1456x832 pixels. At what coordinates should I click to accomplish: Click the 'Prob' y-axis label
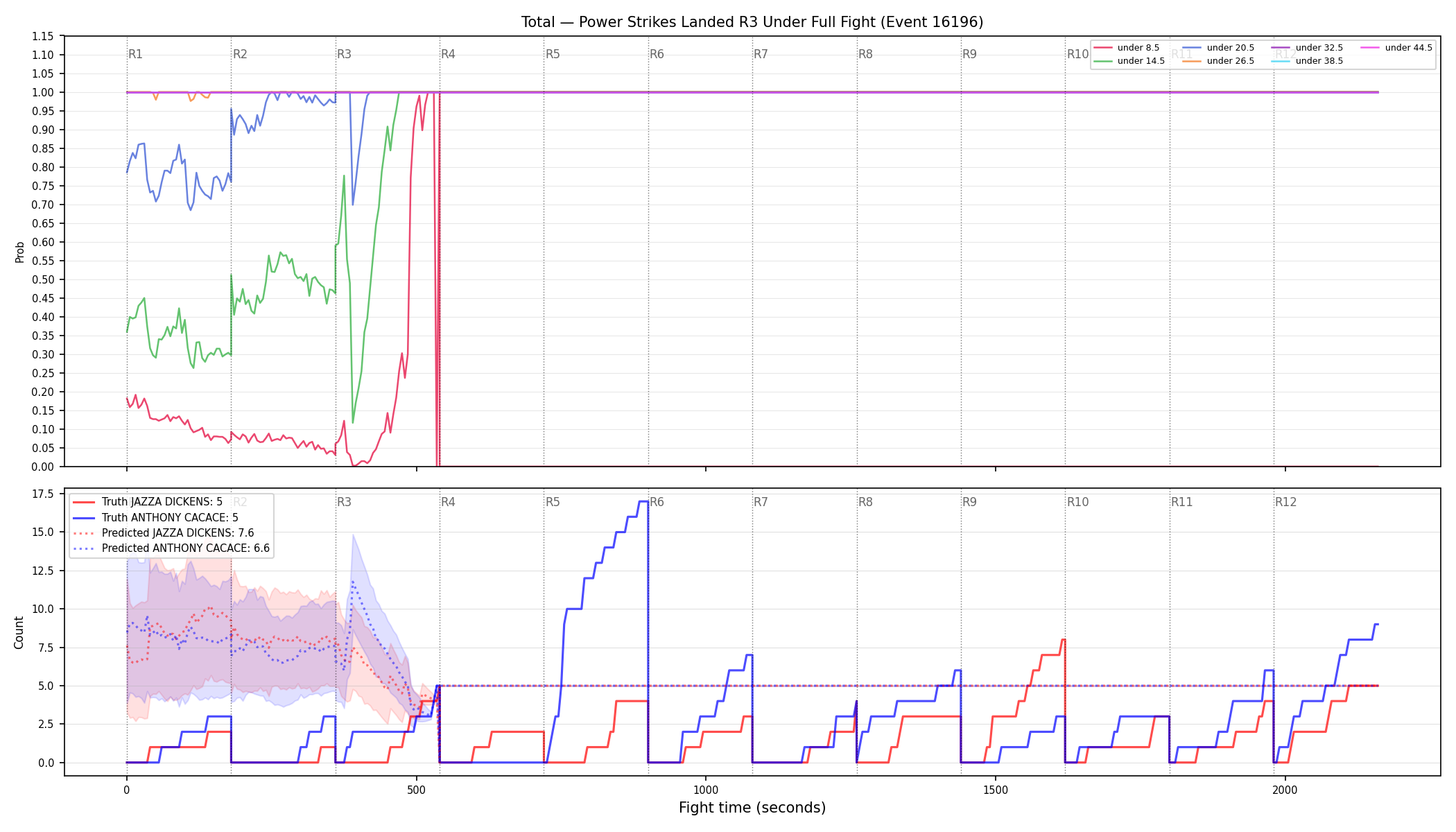(x=19, y=252)
